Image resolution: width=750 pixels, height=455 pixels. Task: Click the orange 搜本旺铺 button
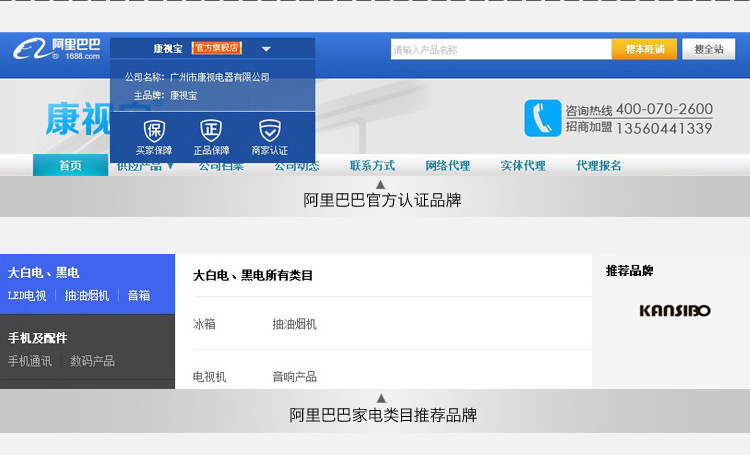644,49
